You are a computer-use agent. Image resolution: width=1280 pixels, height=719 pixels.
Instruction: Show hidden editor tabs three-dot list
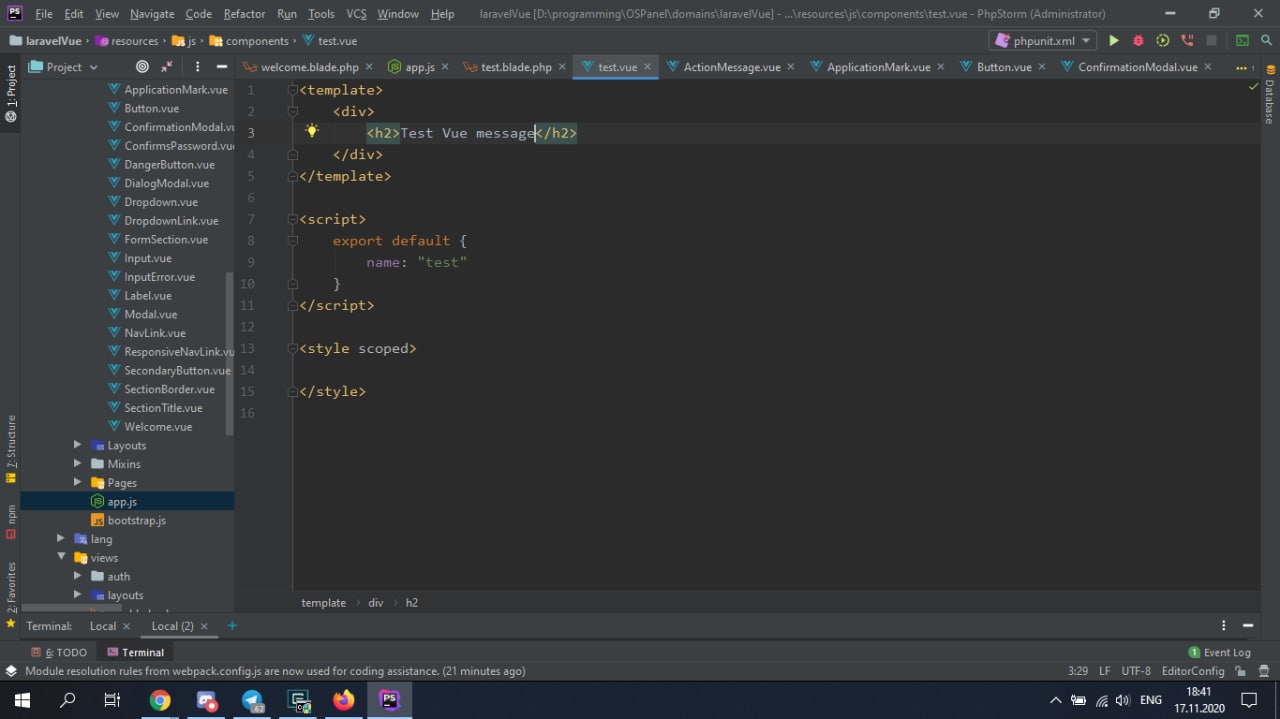[x=1245, y=67]
